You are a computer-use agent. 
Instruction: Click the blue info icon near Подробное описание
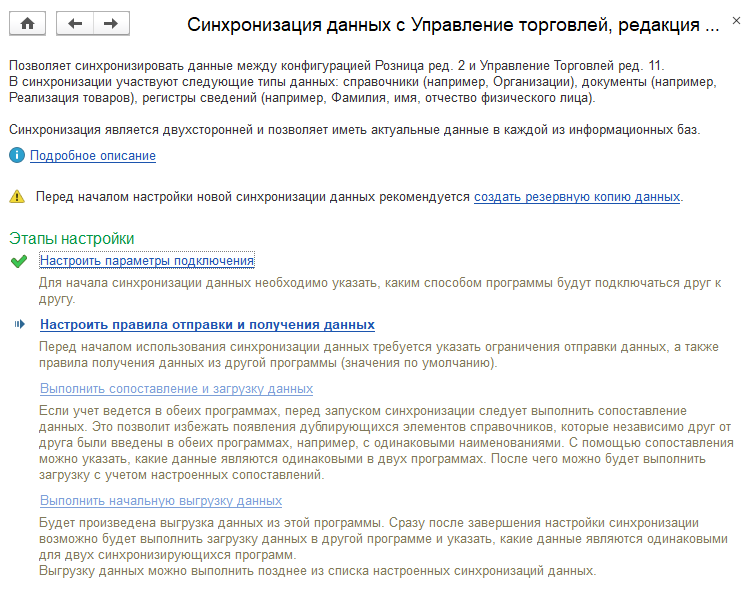point(17,155)
